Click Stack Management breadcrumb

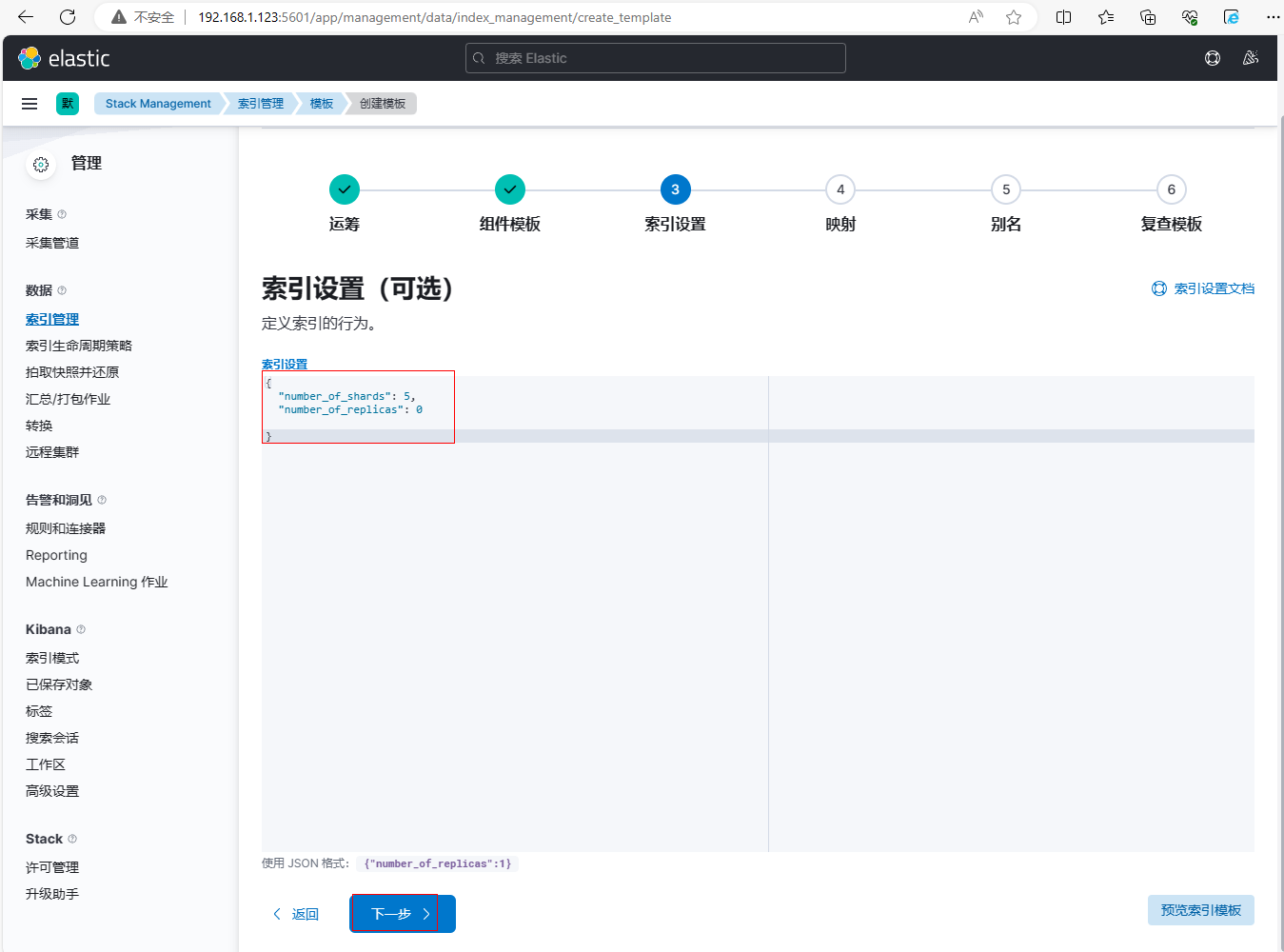[158, 104]
